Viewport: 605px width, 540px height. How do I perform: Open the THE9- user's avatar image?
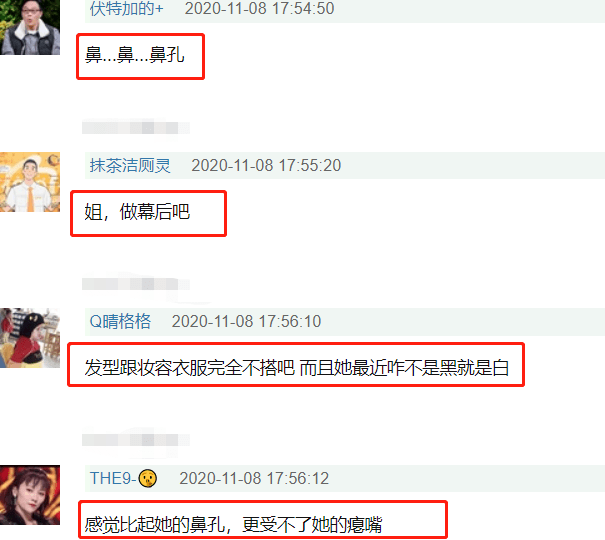point(30,495)
